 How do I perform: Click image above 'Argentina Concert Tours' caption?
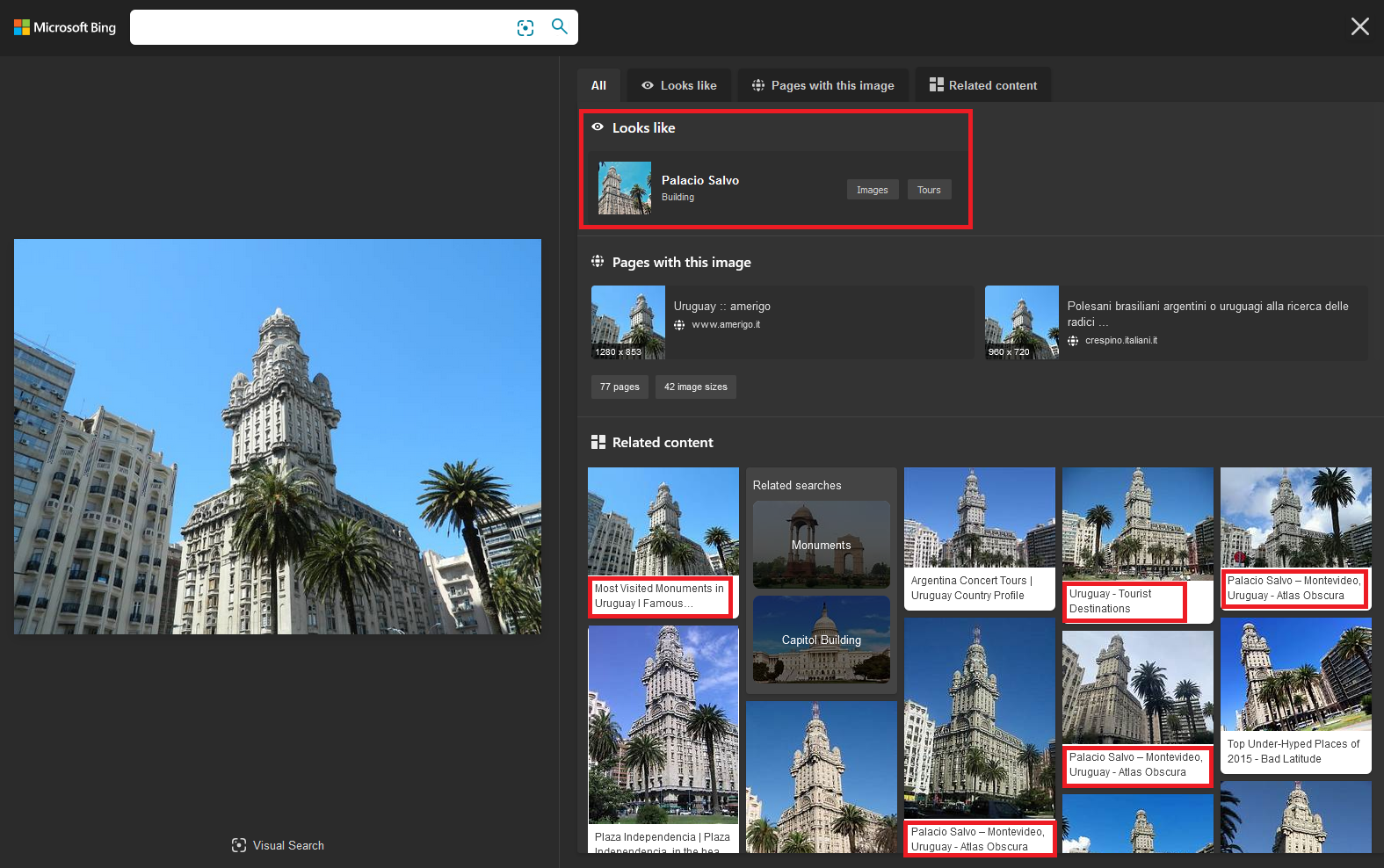pyautogui.click(x=980, y=517)
